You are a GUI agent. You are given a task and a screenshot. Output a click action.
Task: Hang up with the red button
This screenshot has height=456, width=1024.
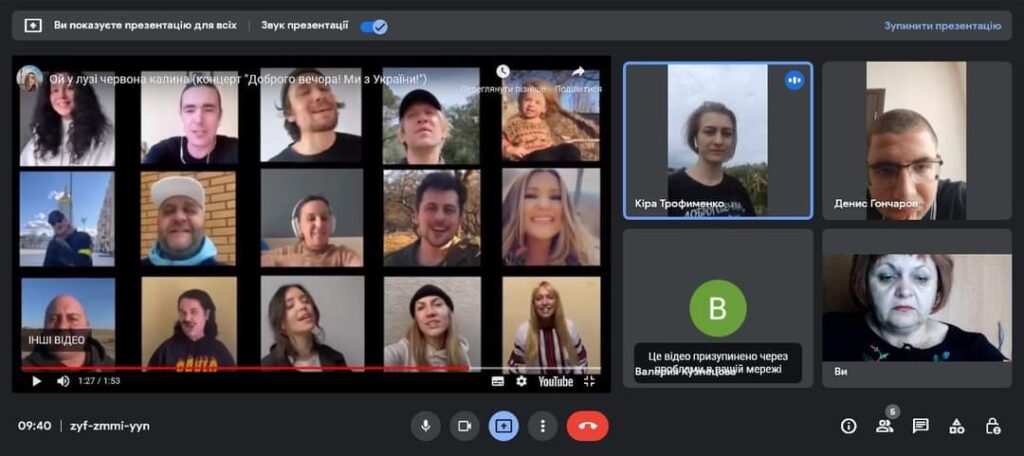pyautogui.click(x=587, y=426)
